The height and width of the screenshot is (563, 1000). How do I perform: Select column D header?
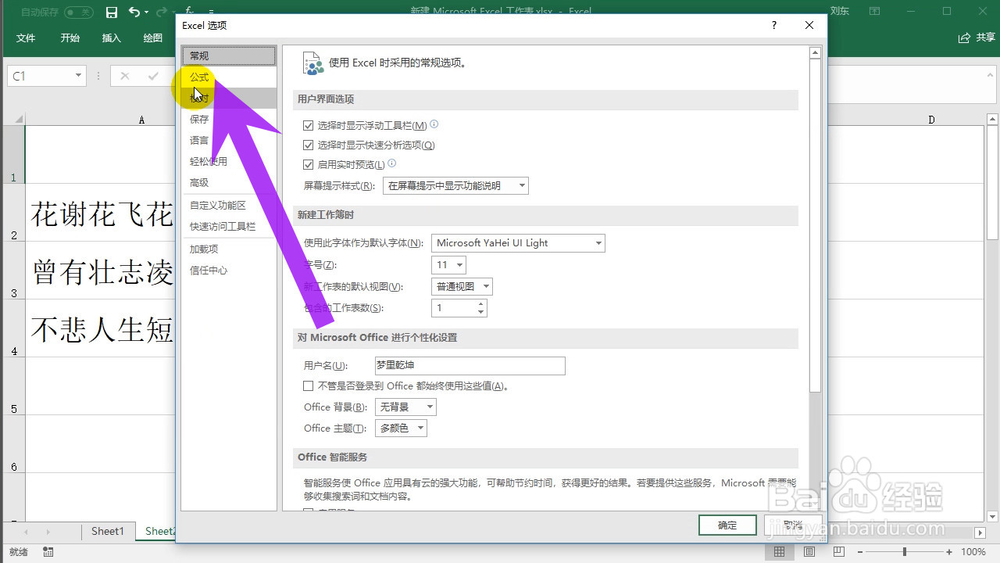932,120
